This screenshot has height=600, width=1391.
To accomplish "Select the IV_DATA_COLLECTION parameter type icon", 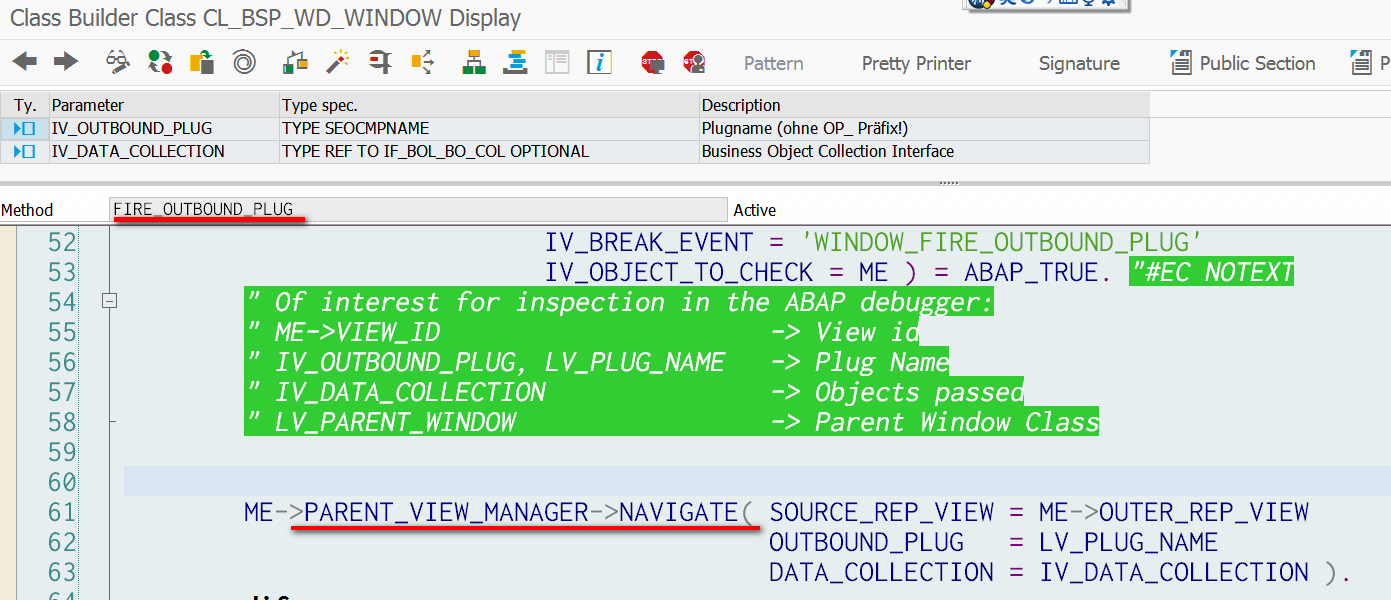I will tap(25, 151).
